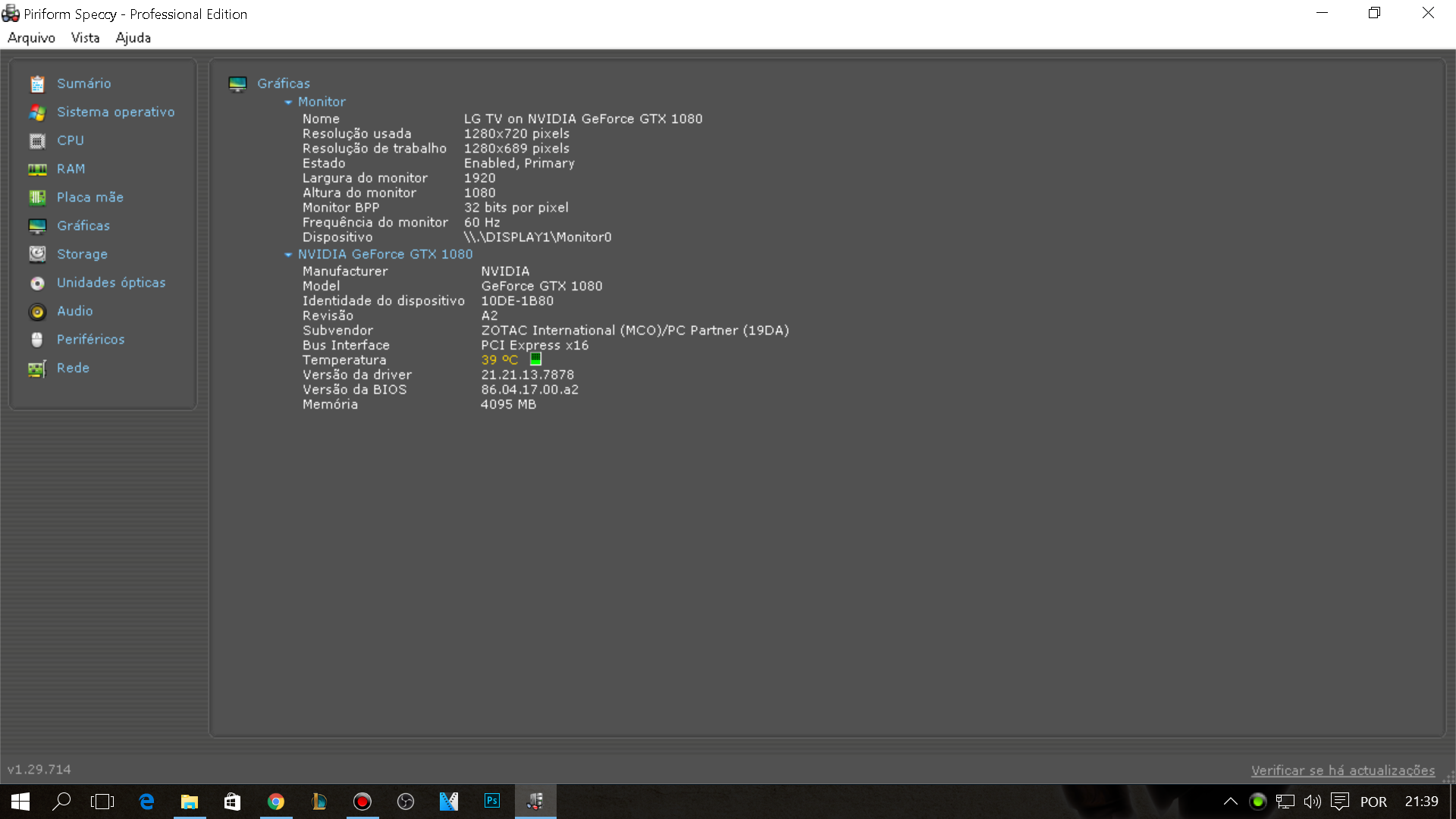This screenshot has width=1456, height=819.
Task: Open the Storage disk icon
Action: (x=37, y=254)
